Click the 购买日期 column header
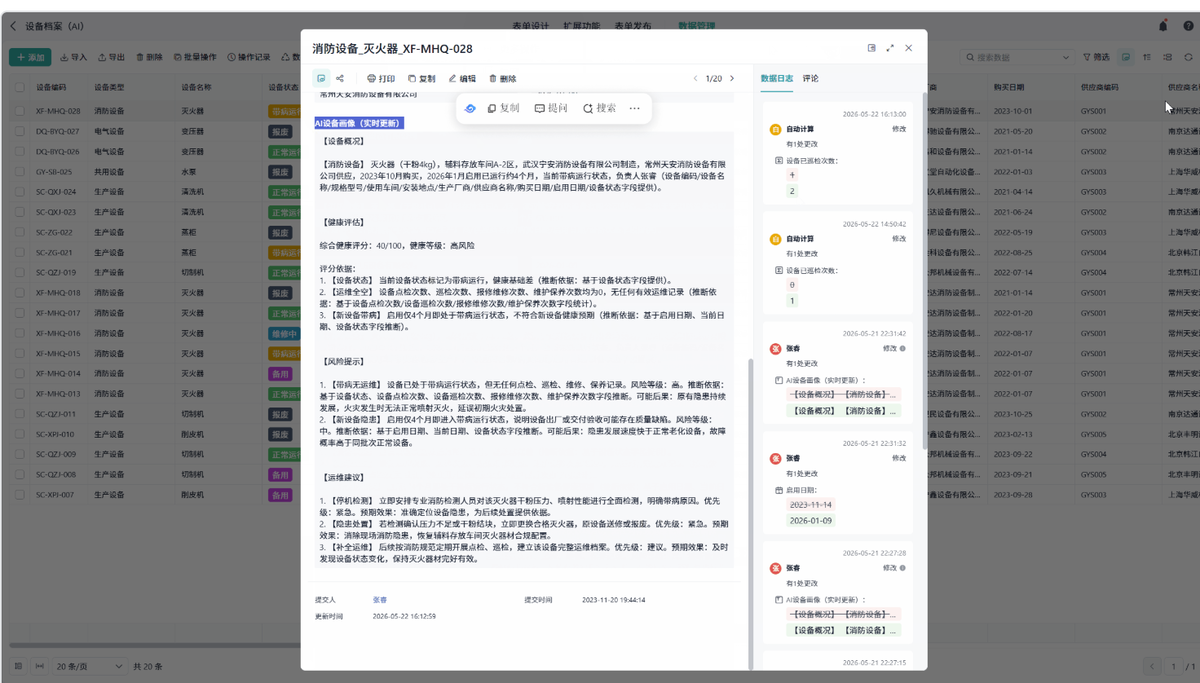The height and width of the screenshot is (683, 1200). click(x=1010, y=87)
